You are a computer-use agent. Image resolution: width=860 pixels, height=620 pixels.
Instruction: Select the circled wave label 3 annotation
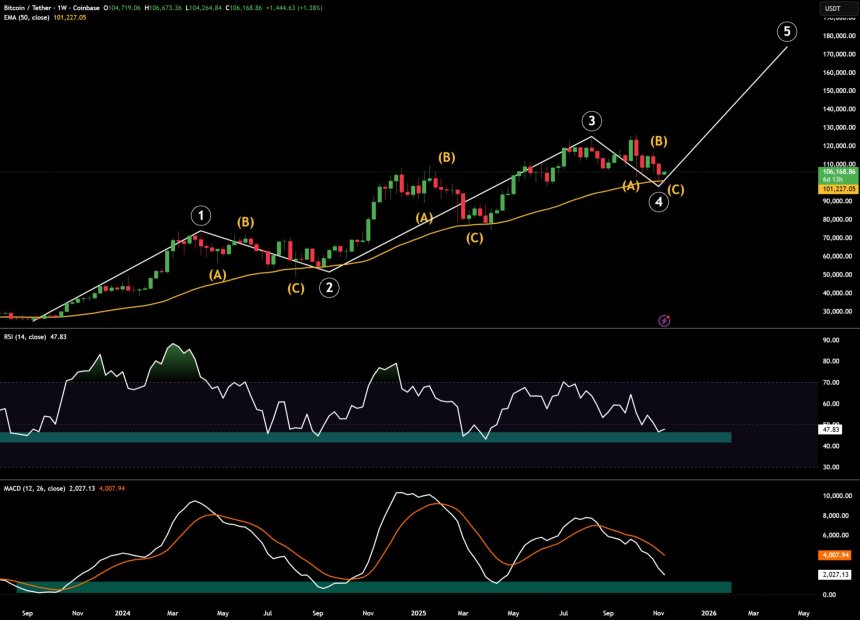(x=591, y=120)
